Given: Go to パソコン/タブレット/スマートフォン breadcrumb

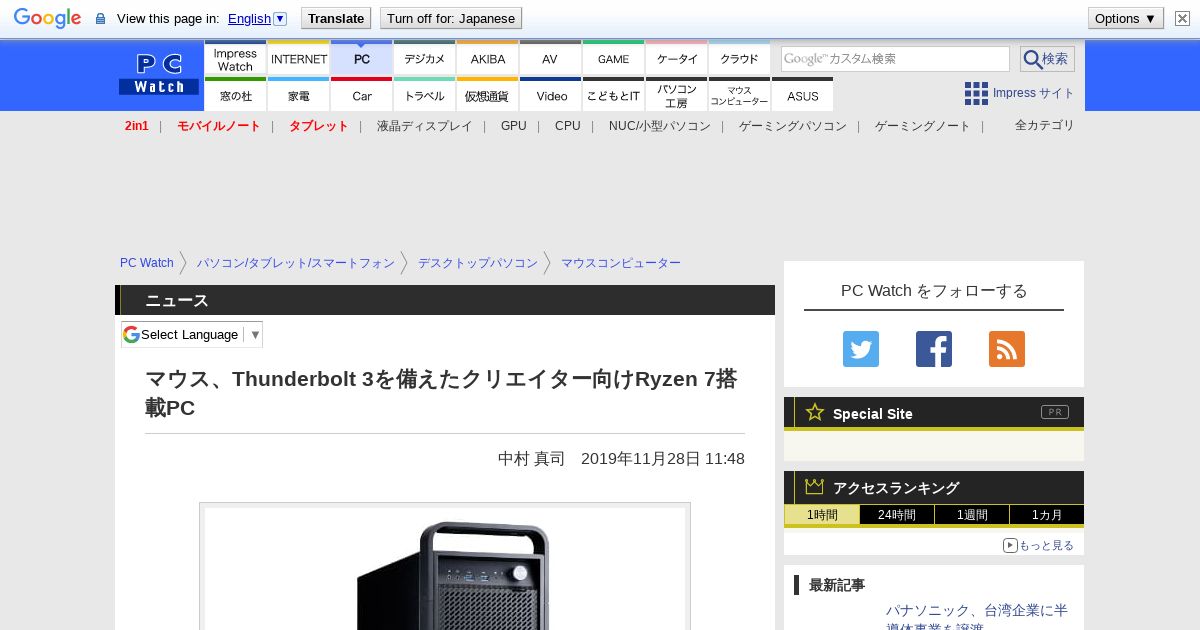Looking at the screenshot, I should pos(296,263).
